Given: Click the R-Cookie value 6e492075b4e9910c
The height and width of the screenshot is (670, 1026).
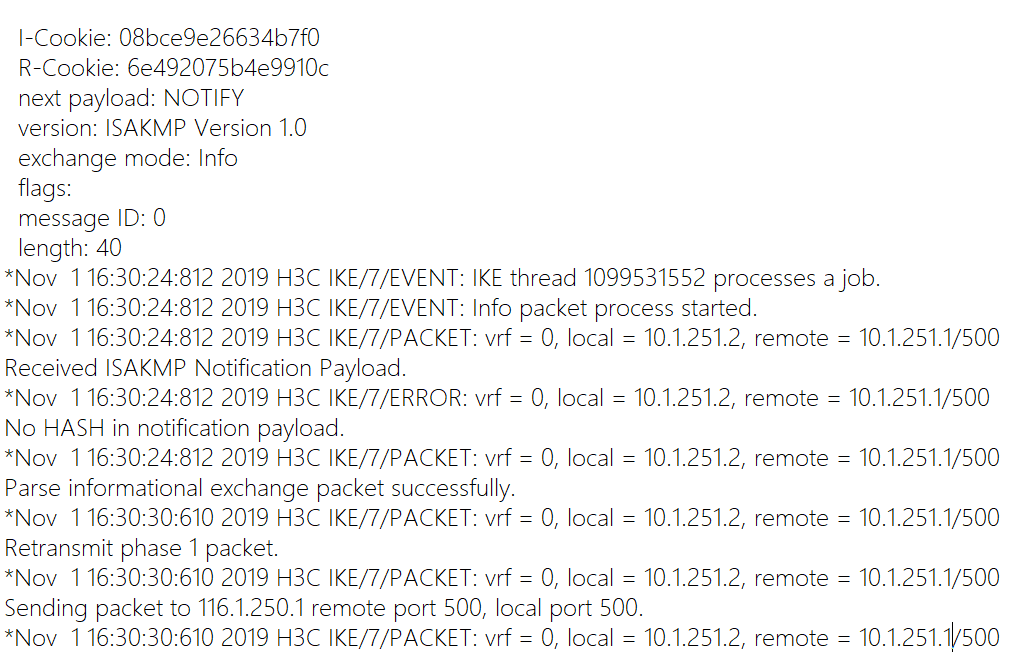Looking at the screenshot, I should point(228,68).
